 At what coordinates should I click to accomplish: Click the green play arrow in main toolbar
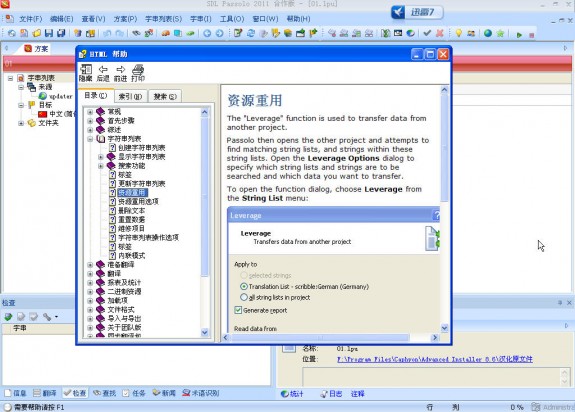pyautogui.click(x=519, y=35)
